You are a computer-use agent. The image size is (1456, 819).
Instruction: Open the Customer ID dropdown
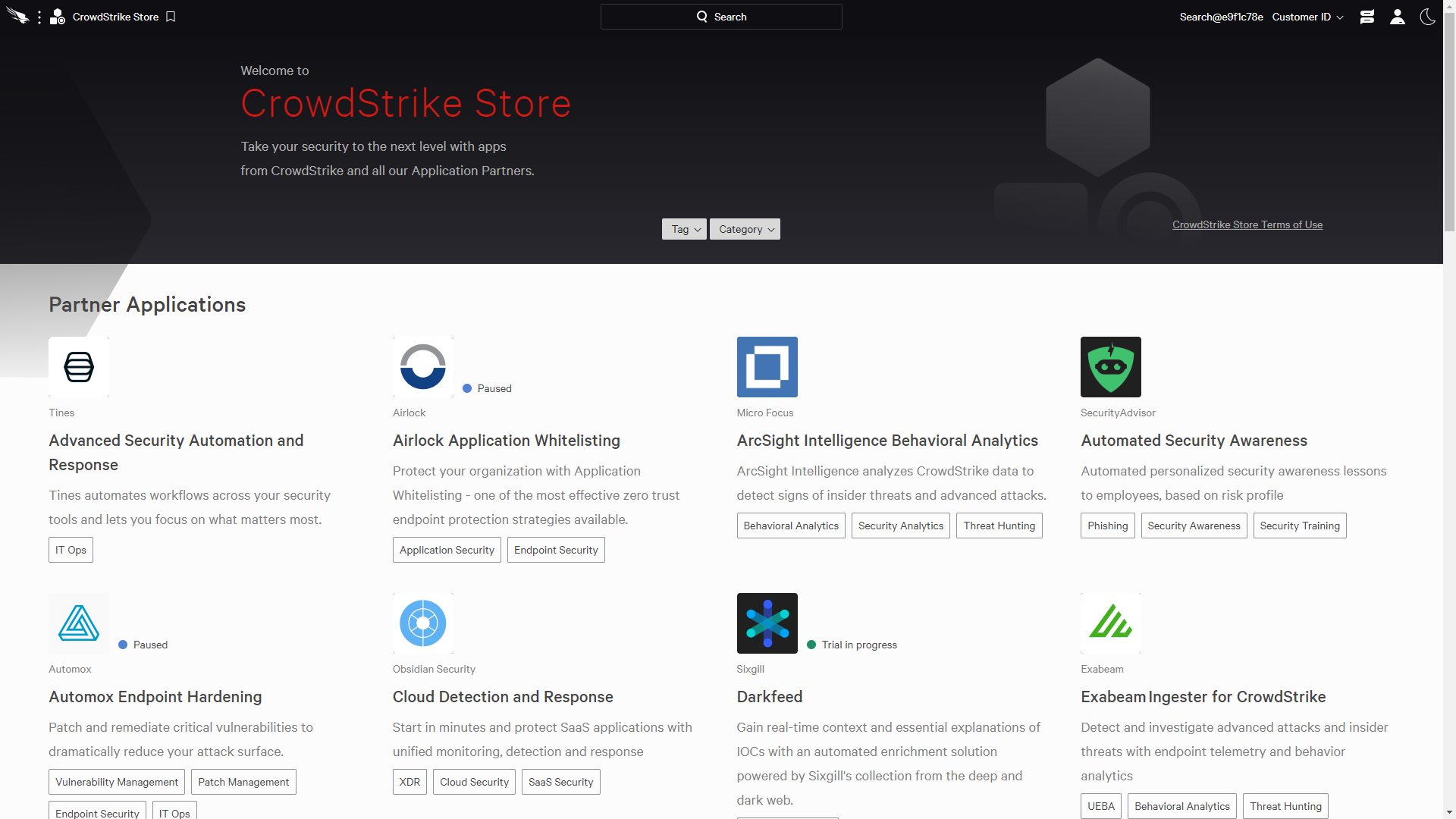[x=1307, y=17]
